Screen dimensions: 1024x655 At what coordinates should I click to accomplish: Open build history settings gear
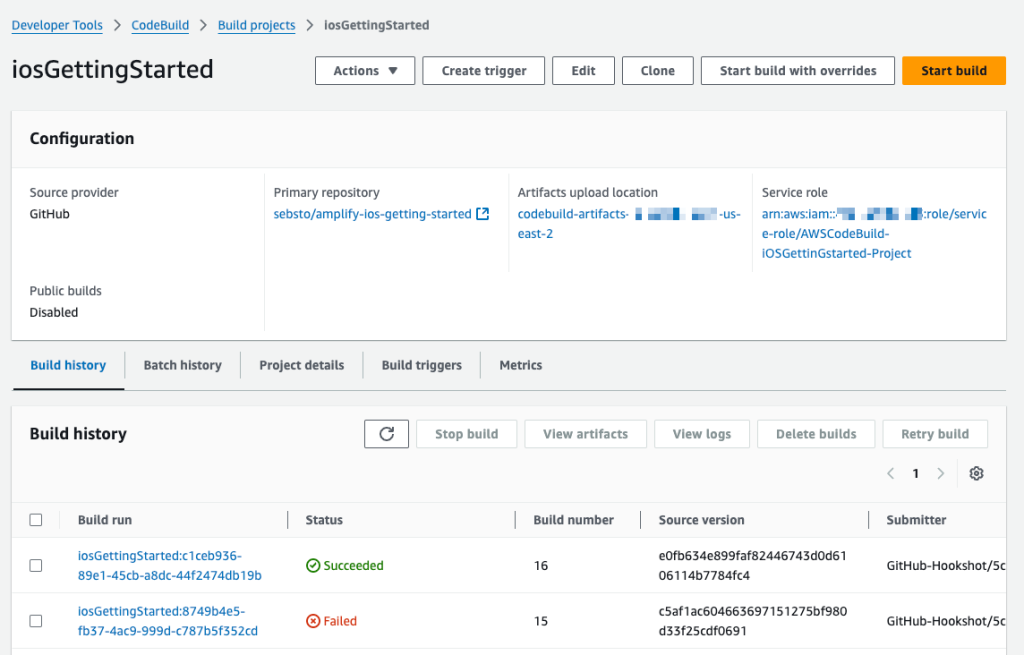click(976, 473)
